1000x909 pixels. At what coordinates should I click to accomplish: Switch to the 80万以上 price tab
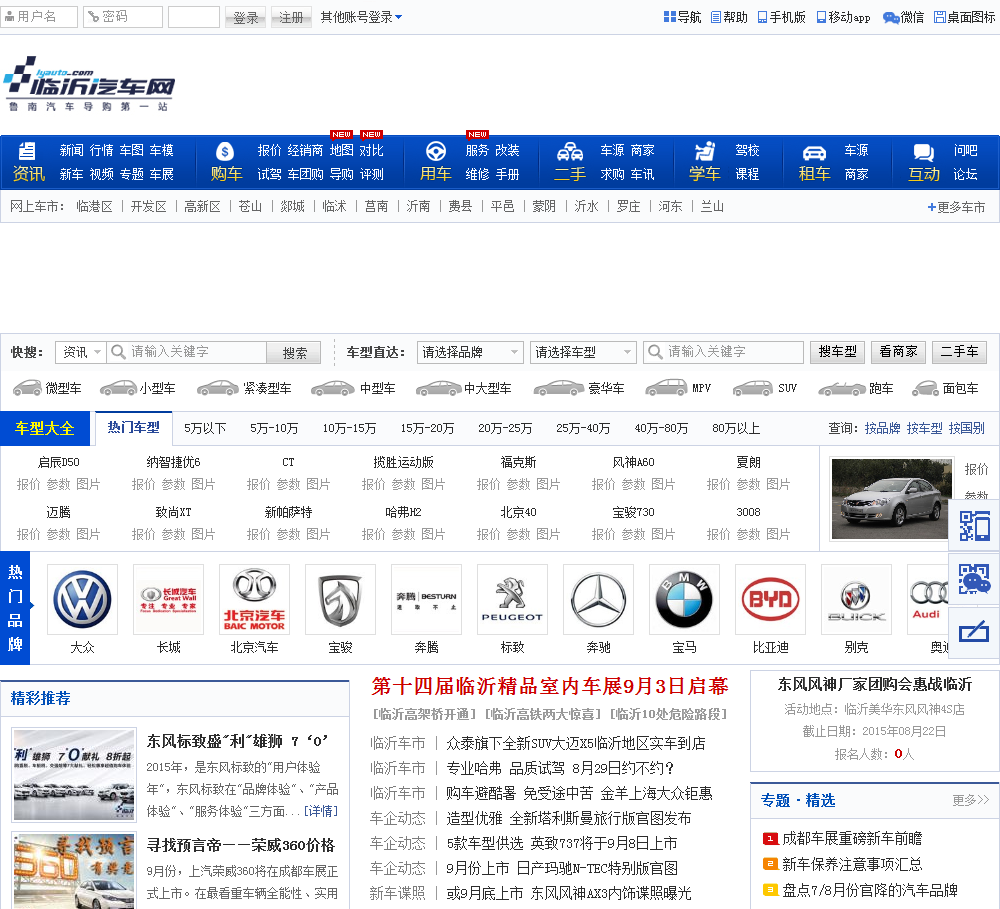[x=736, y=429]
